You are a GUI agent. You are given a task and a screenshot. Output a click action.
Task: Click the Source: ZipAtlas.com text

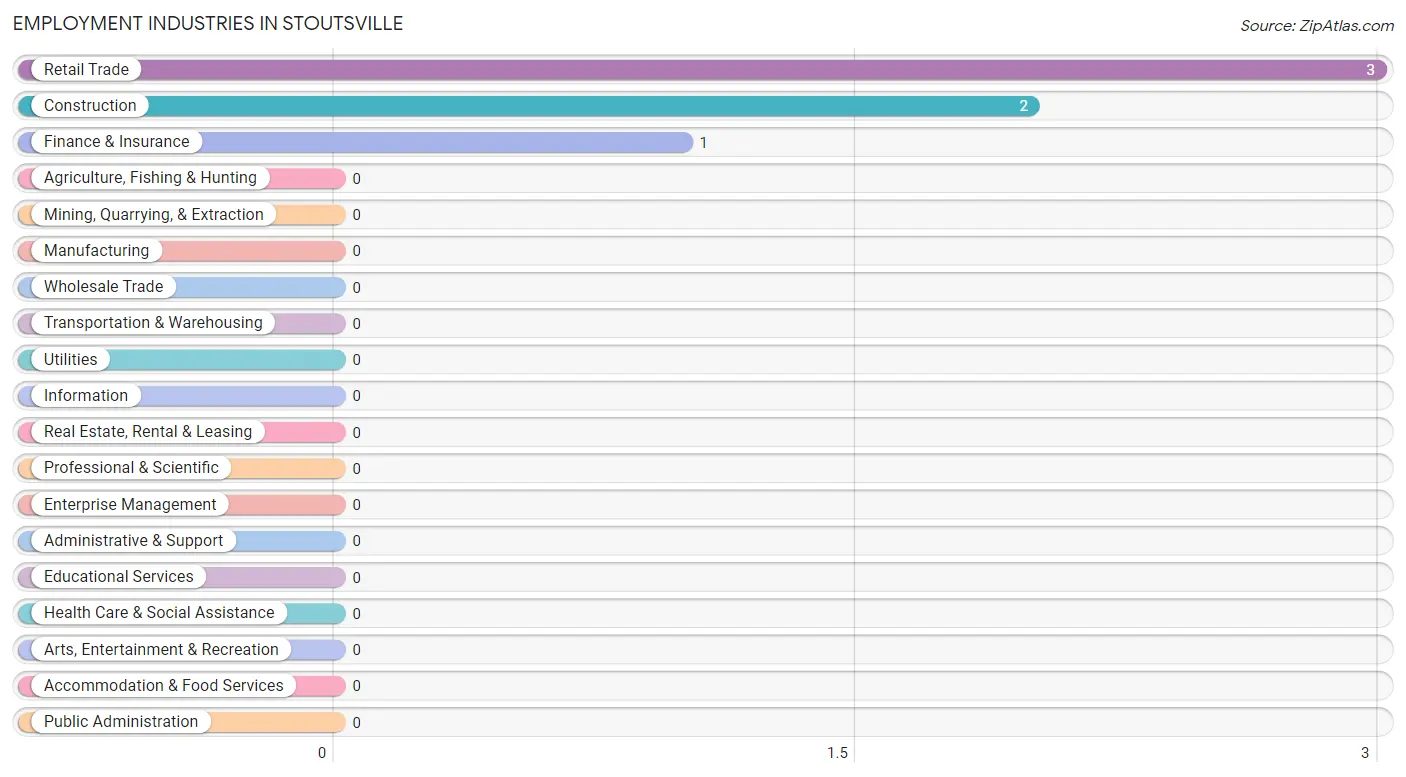coord(1317,26)
